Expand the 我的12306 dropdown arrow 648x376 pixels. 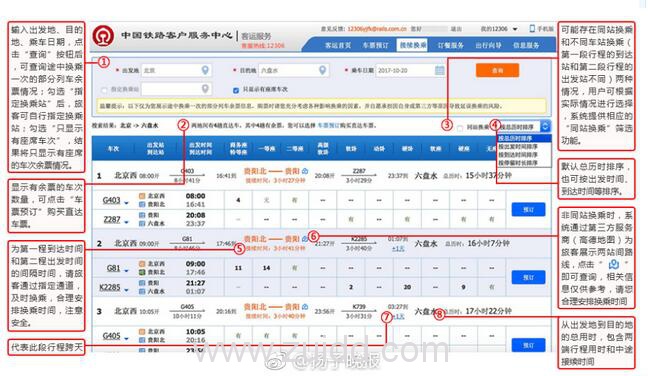[x=515, y=29]
